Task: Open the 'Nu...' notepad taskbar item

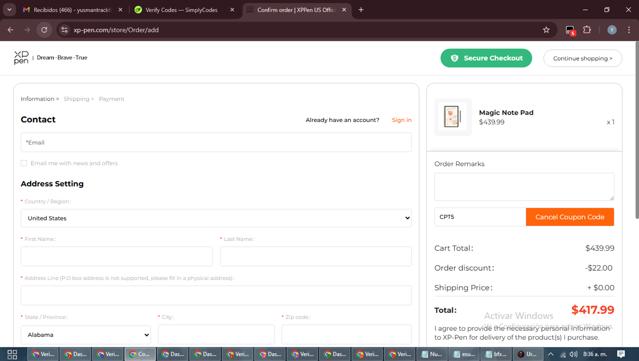Action: [x=432, y=354]
